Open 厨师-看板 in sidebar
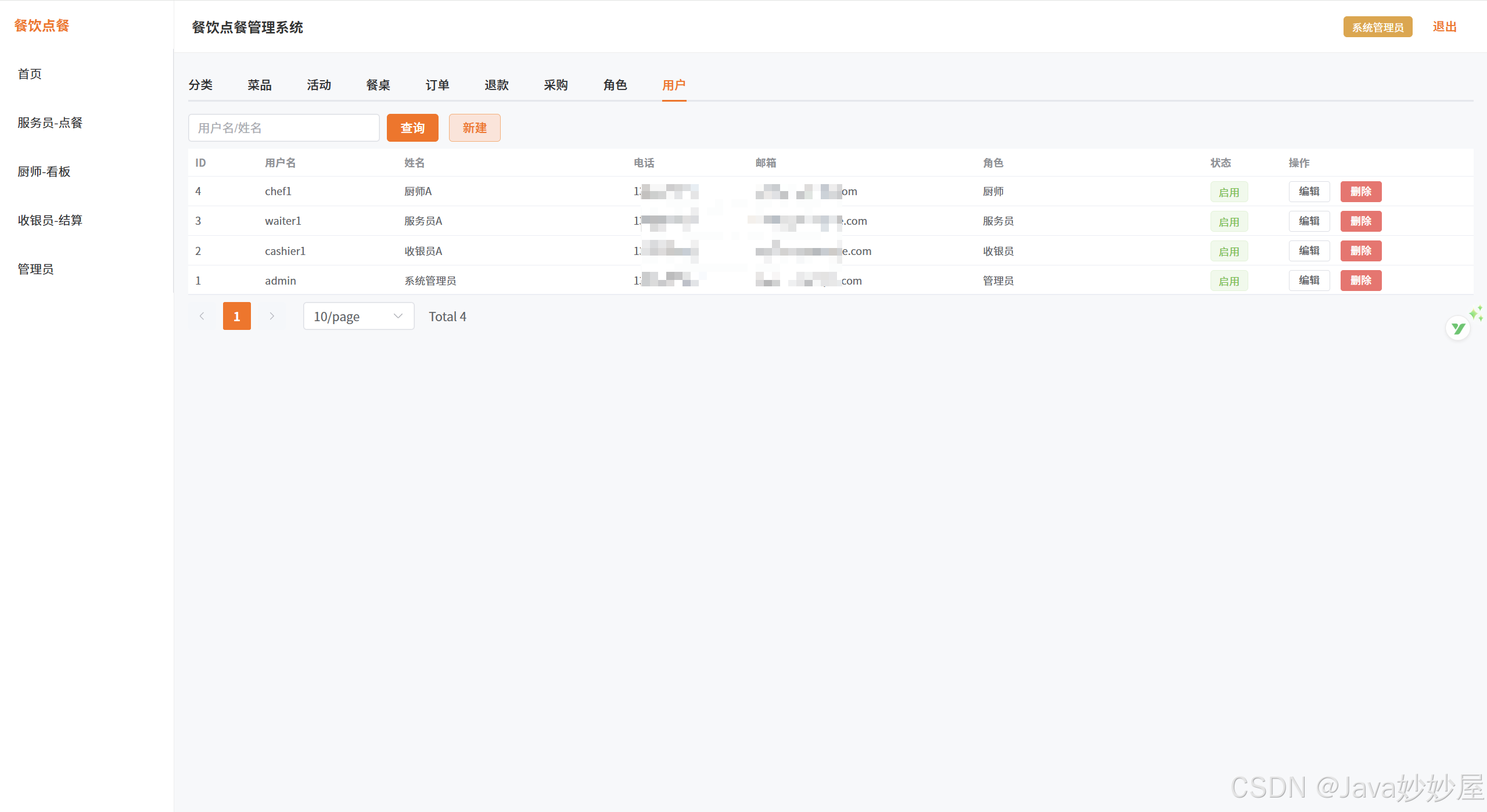The height and width of the screenshot is (812, 1487). [x=44, y=171]
